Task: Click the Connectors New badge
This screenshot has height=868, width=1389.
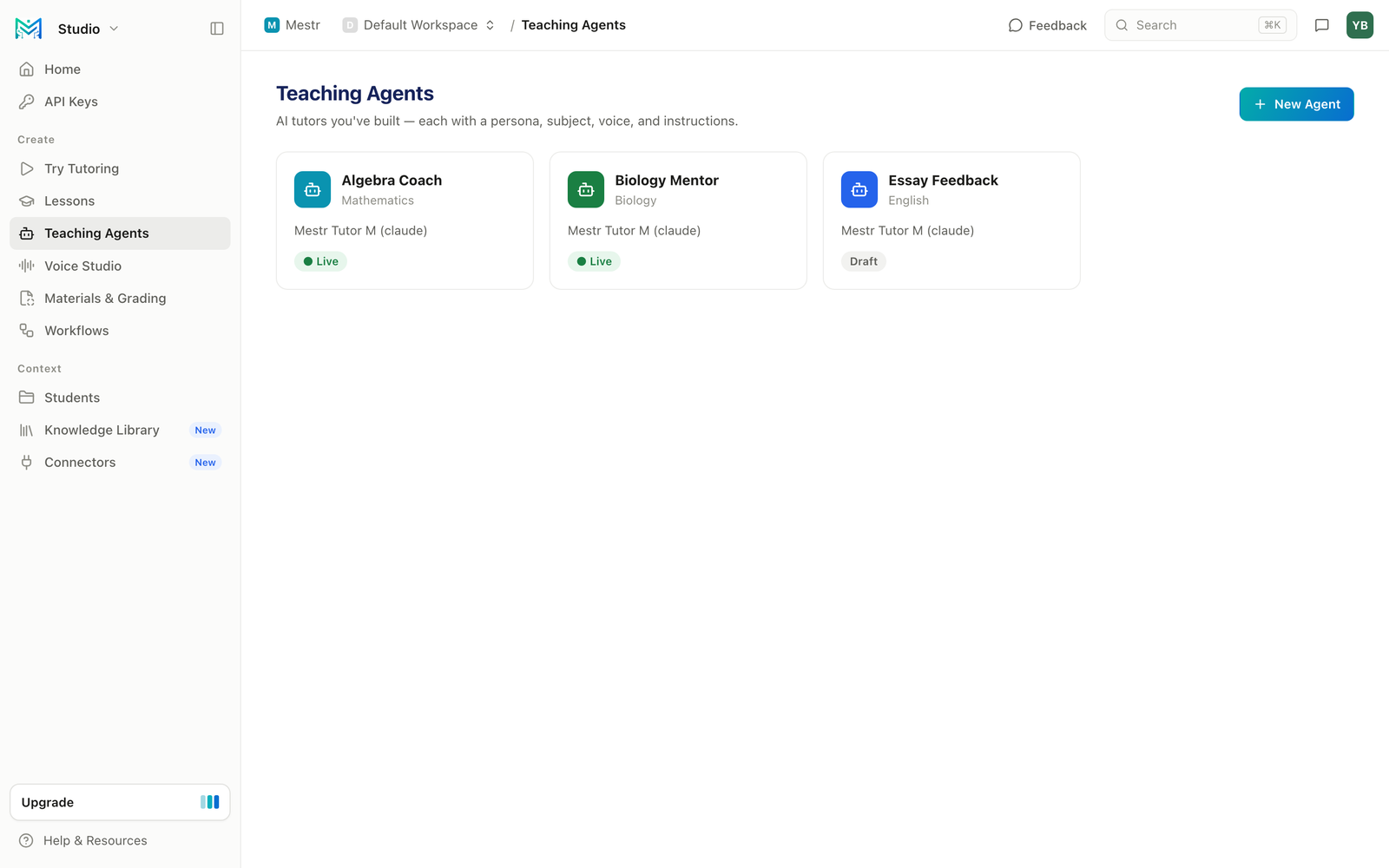Action: click(x=205, y=463)
